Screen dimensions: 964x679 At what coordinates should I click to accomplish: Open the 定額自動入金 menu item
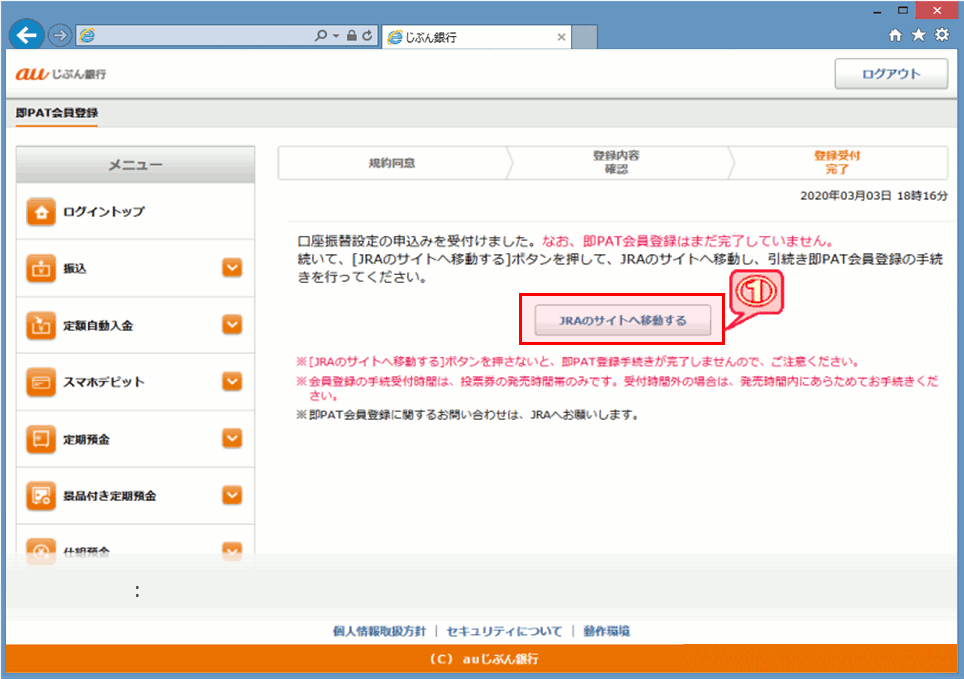pyautogui.click(x=135, y=325)
